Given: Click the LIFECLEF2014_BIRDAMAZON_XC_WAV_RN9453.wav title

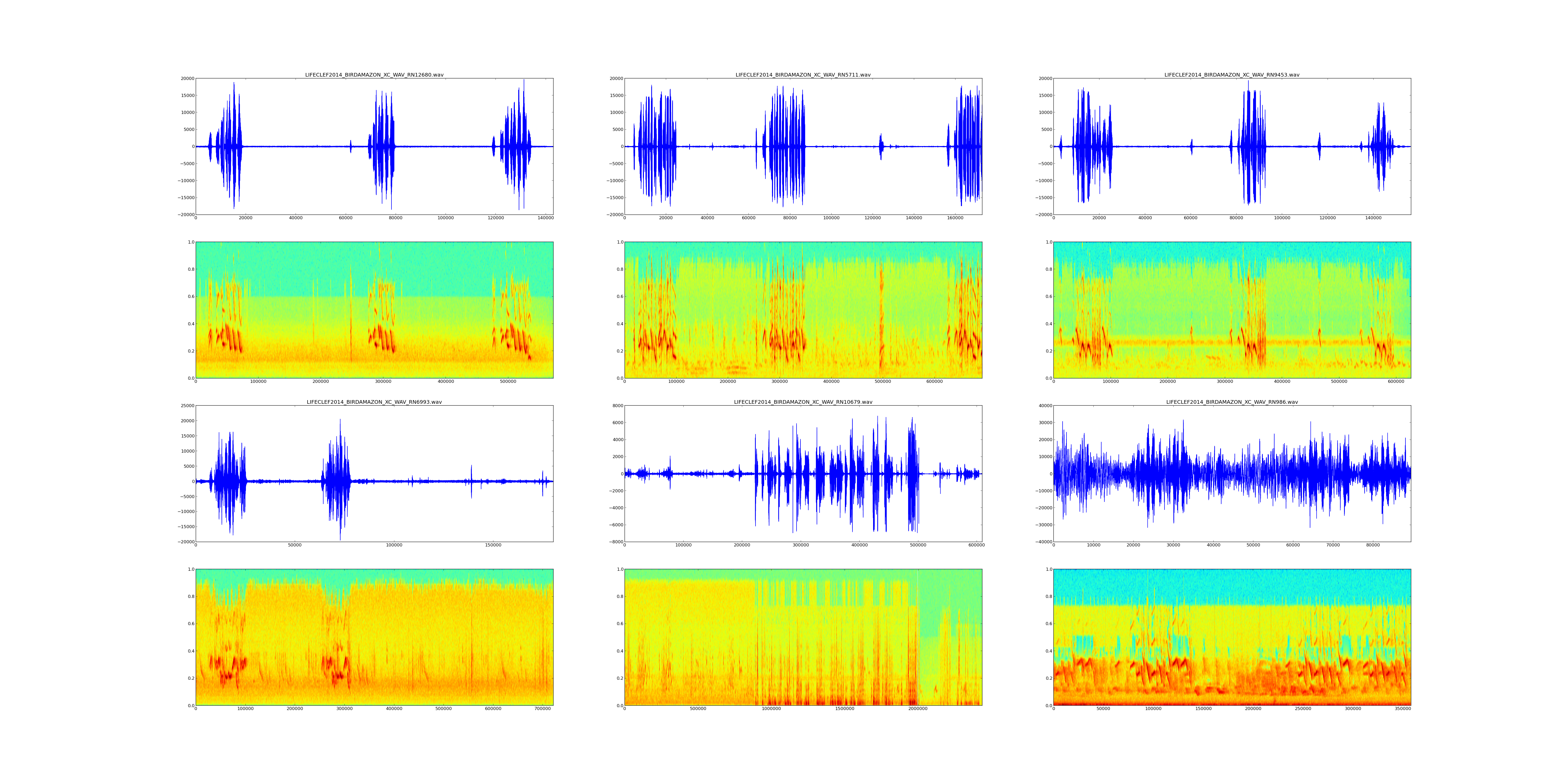Looking at the screenshot, I should pyautogui.click(x=1232, y=75).
